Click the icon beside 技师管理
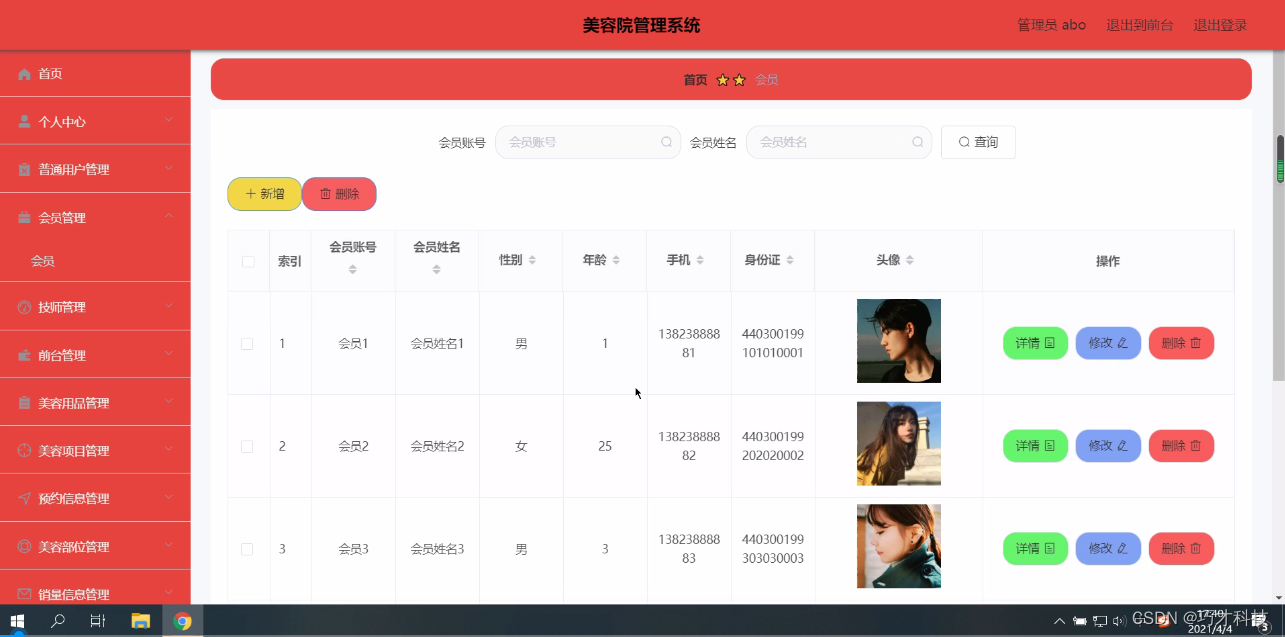 click(x=25, y=307)
